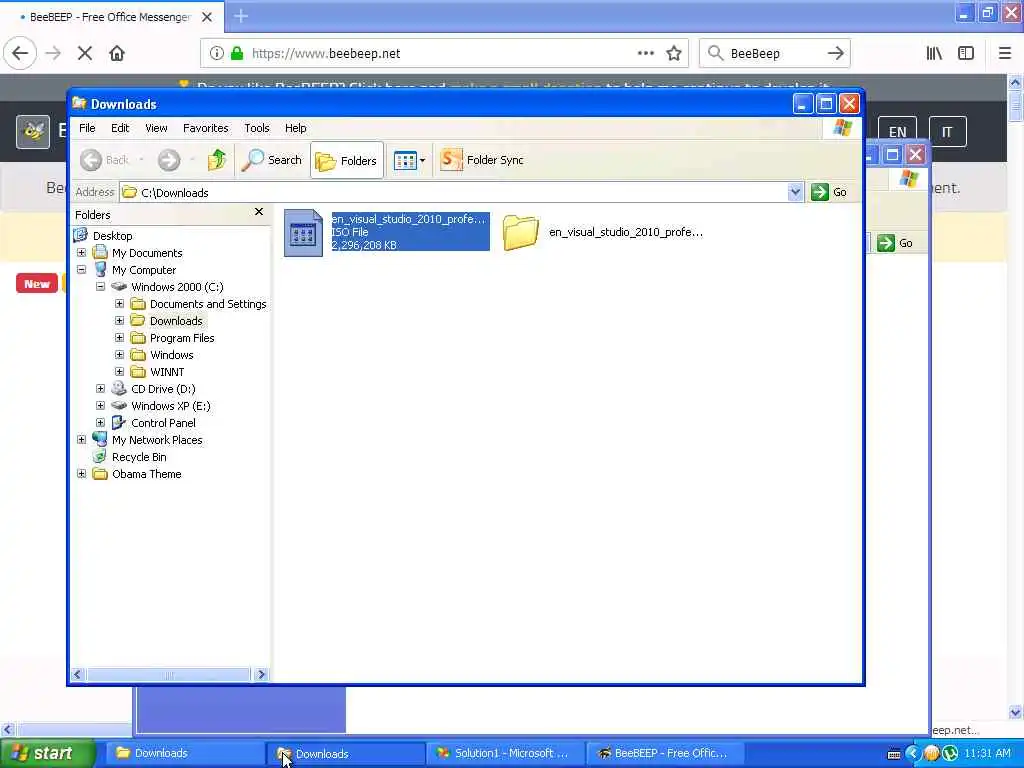Image resolution: width=1024 pixels, height=768 pixels.
Task: Click the BeeBeep search box
Action: (x=775, y=54)
